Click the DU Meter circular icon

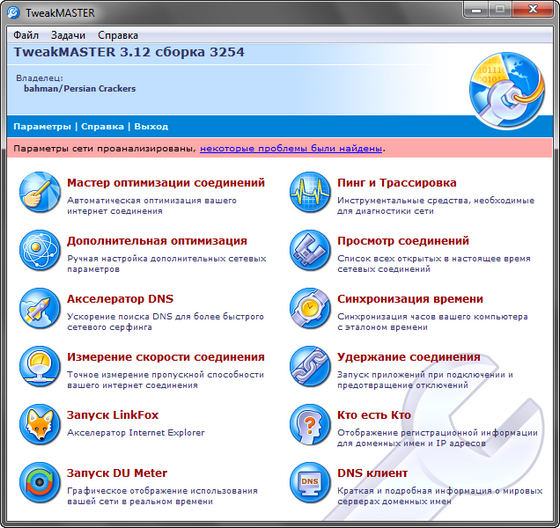(40, 483)
